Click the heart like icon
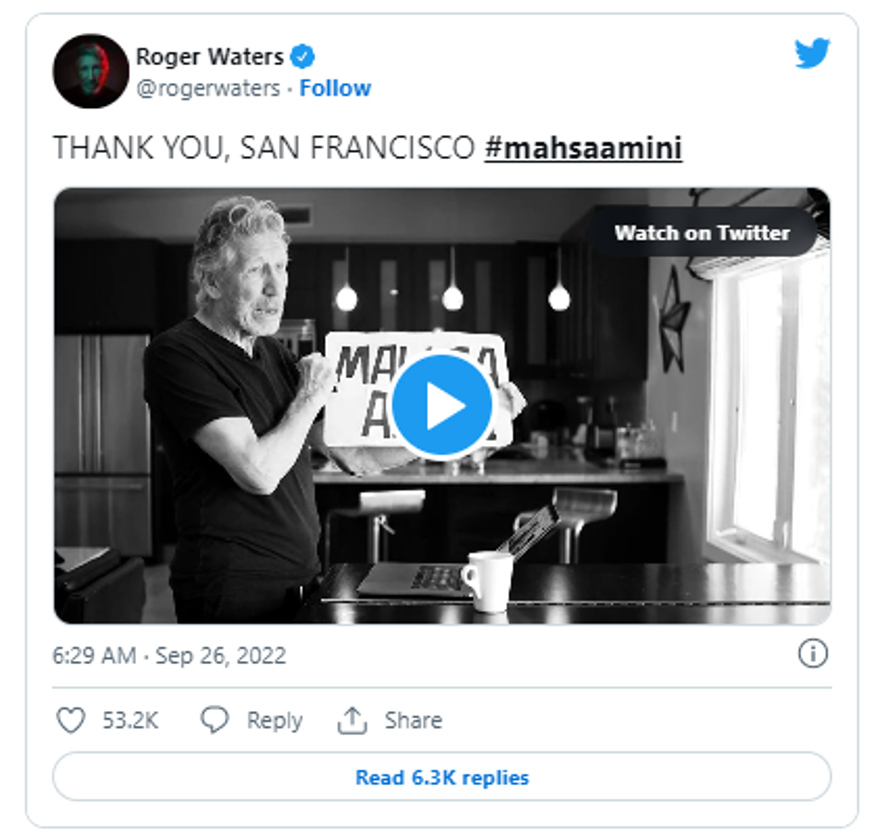Screen dimensions: 880x840 [x=70, y=720]
